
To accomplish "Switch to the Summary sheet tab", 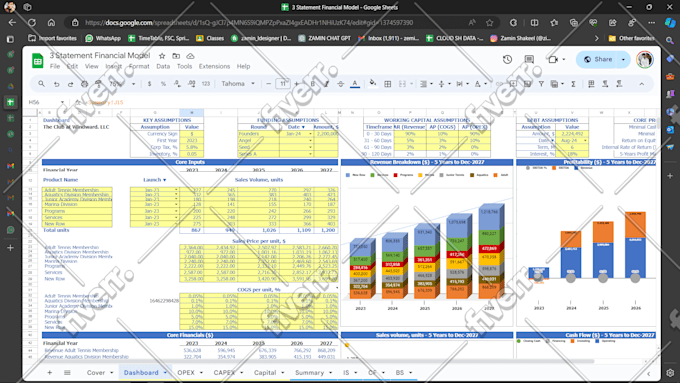I will (x=310, y=373).
